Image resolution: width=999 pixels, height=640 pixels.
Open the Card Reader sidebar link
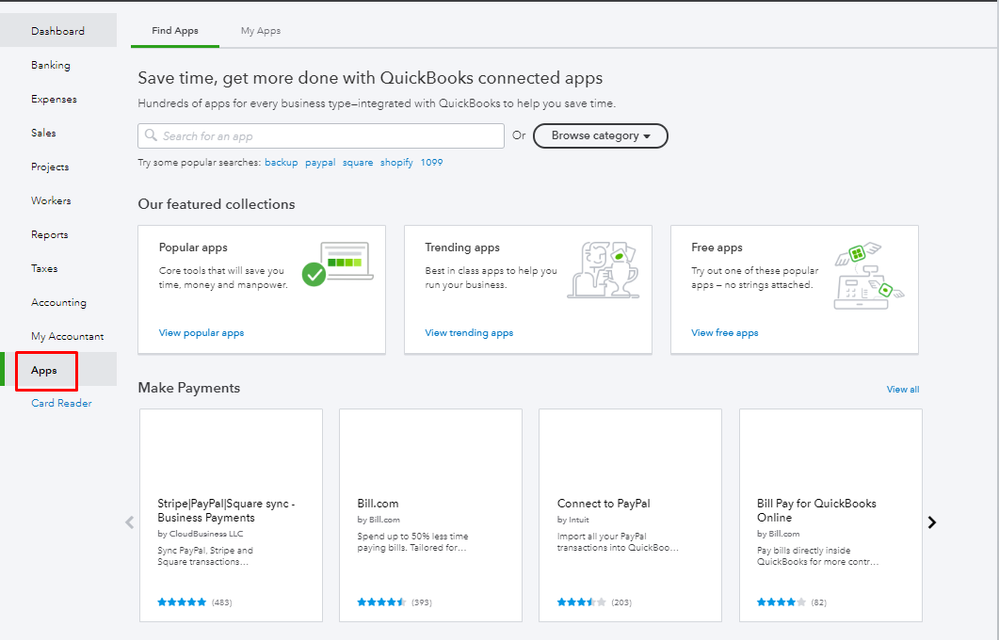pos(61,404)
